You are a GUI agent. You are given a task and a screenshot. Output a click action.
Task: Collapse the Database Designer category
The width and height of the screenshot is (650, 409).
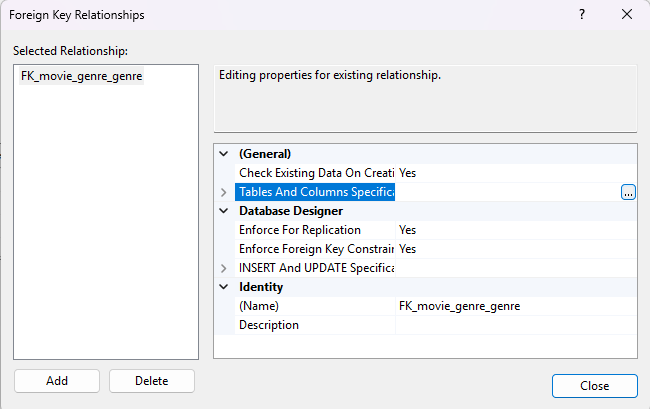(x=223, y=211)
